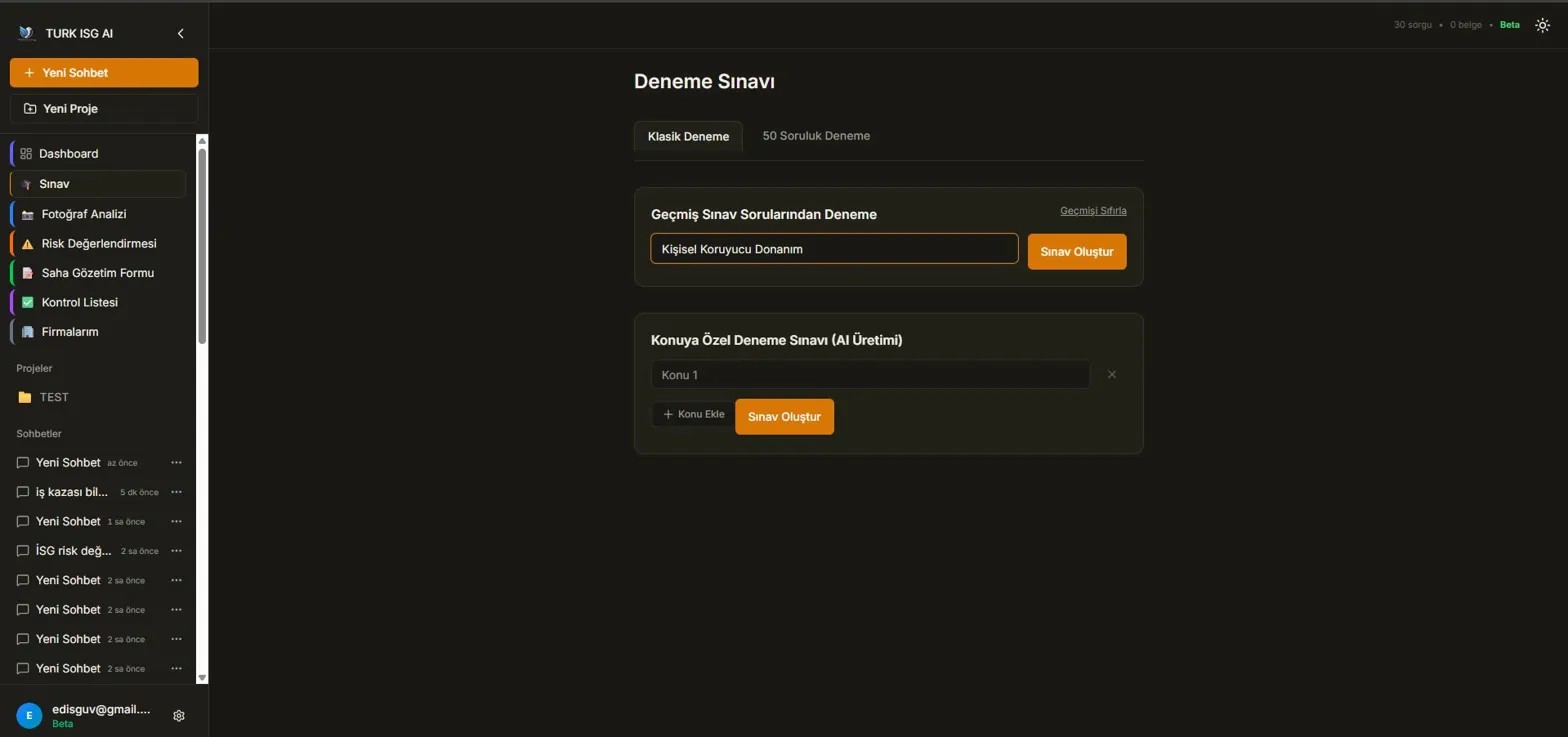The image size is (1568, 737).
Task: Toggle light/dark theme sun icon
Action: pyautogui.click(x=1542, y=25)
